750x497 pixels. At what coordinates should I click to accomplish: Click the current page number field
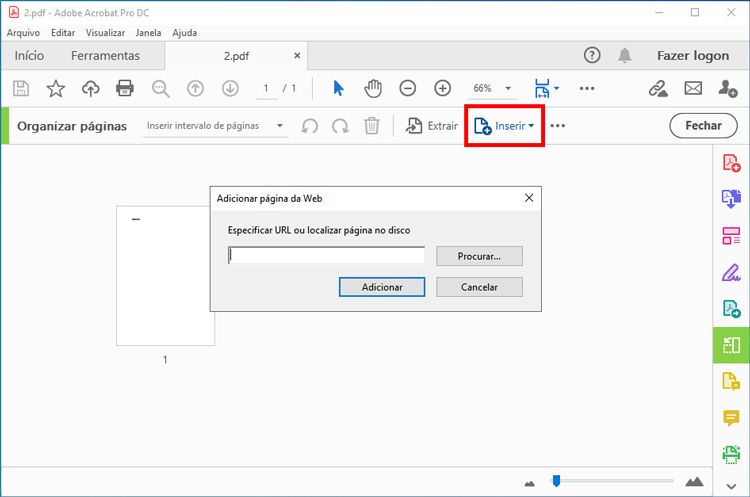(x=266, y=88)
